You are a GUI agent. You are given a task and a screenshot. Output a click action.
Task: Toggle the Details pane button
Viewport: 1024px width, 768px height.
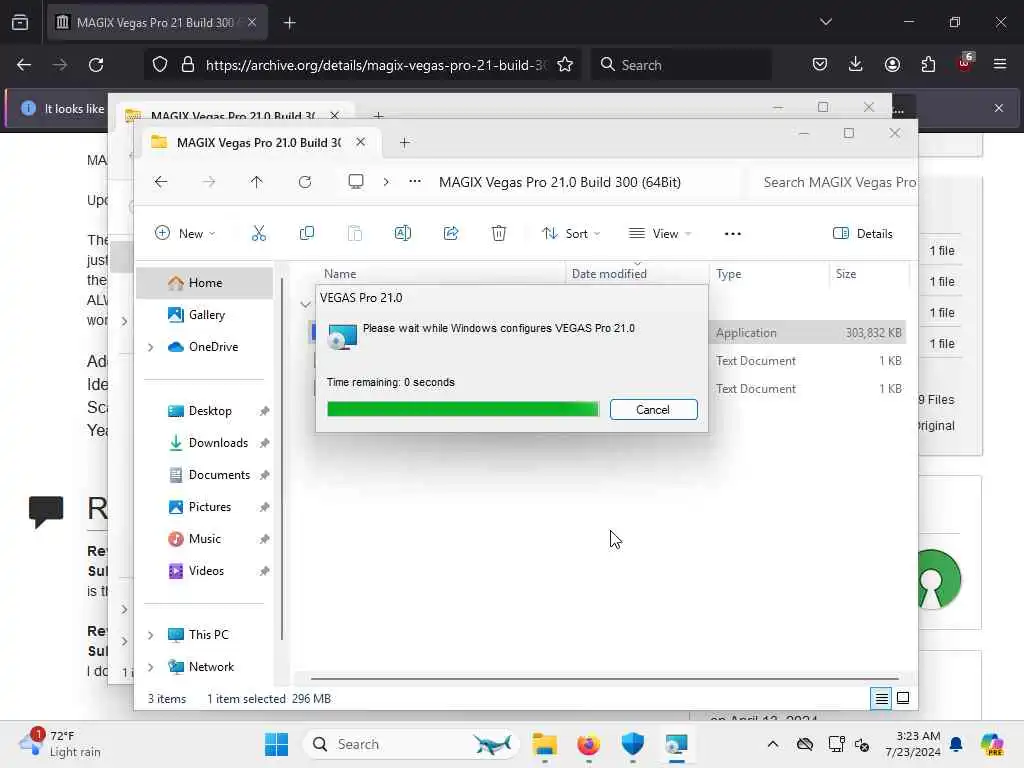click(863, 233)
